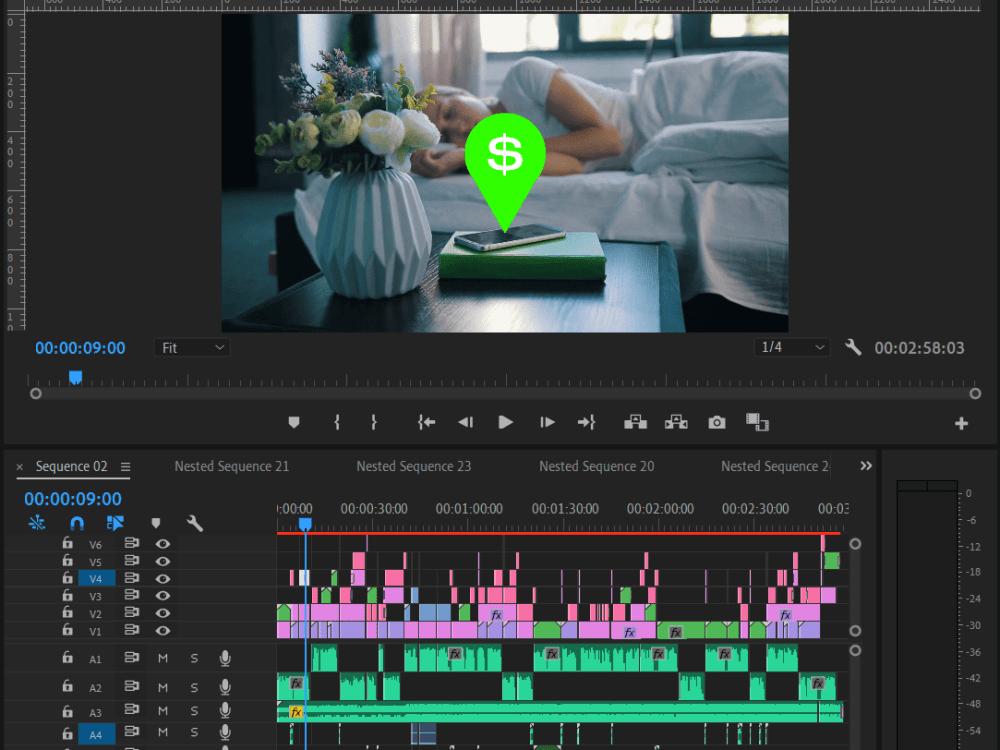The width and height of the screenshot is (1000, 750).
Task: Export frame with camera icon
Action: [717, 422]
